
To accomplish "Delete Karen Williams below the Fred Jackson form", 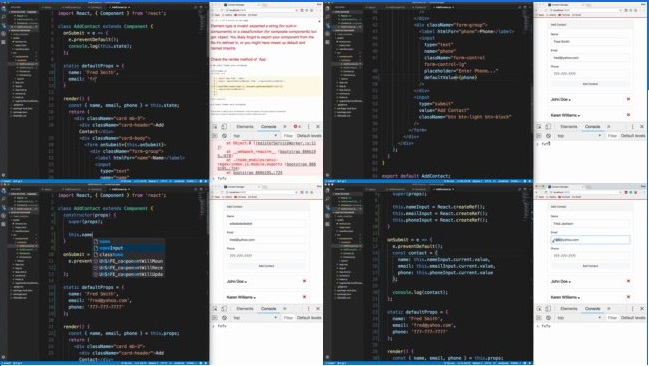I will [628, 297].
